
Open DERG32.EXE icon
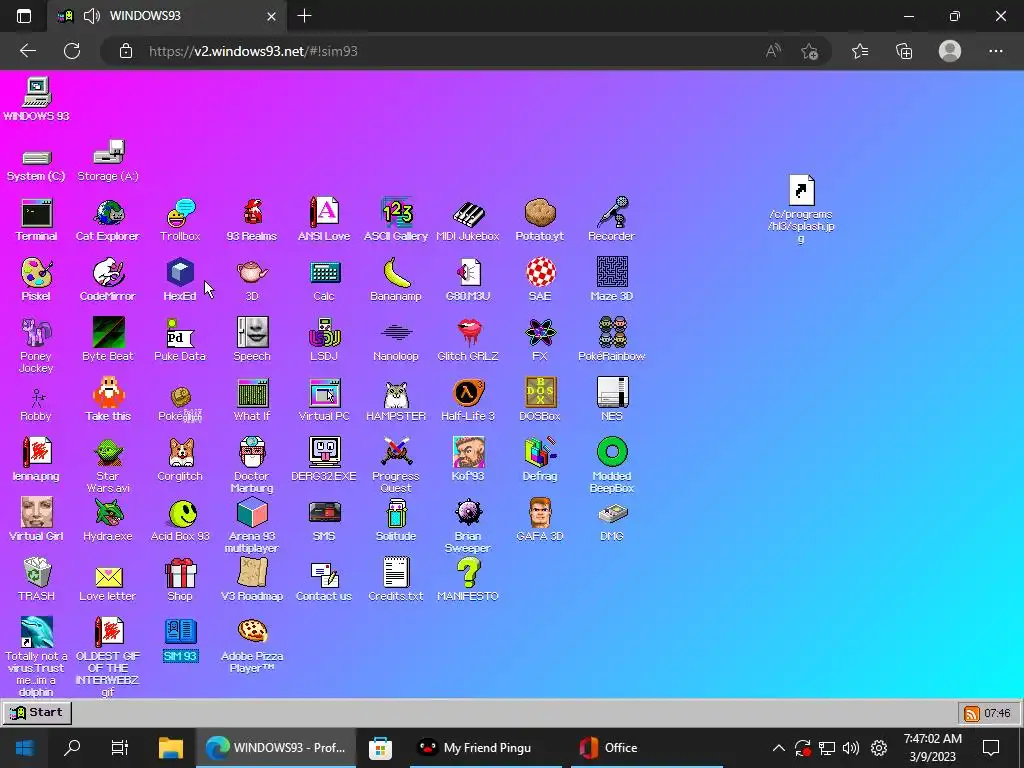pos(324,460)
